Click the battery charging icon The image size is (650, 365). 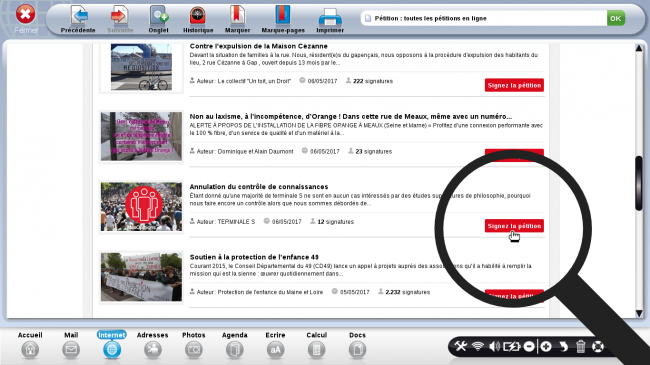[512, 346]
